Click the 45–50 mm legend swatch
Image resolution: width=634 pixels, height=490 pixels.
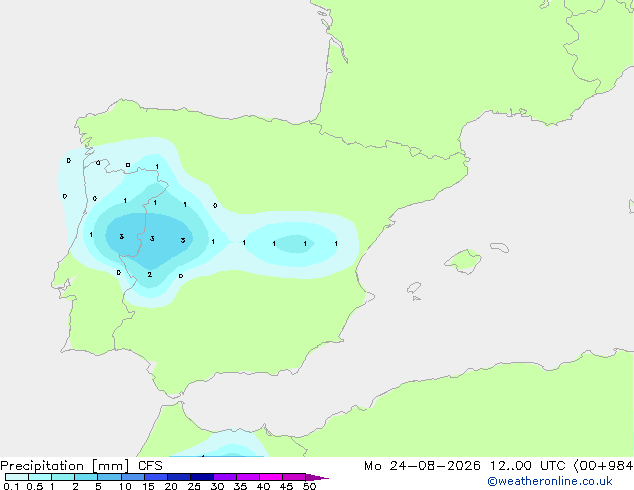point(294,477)
